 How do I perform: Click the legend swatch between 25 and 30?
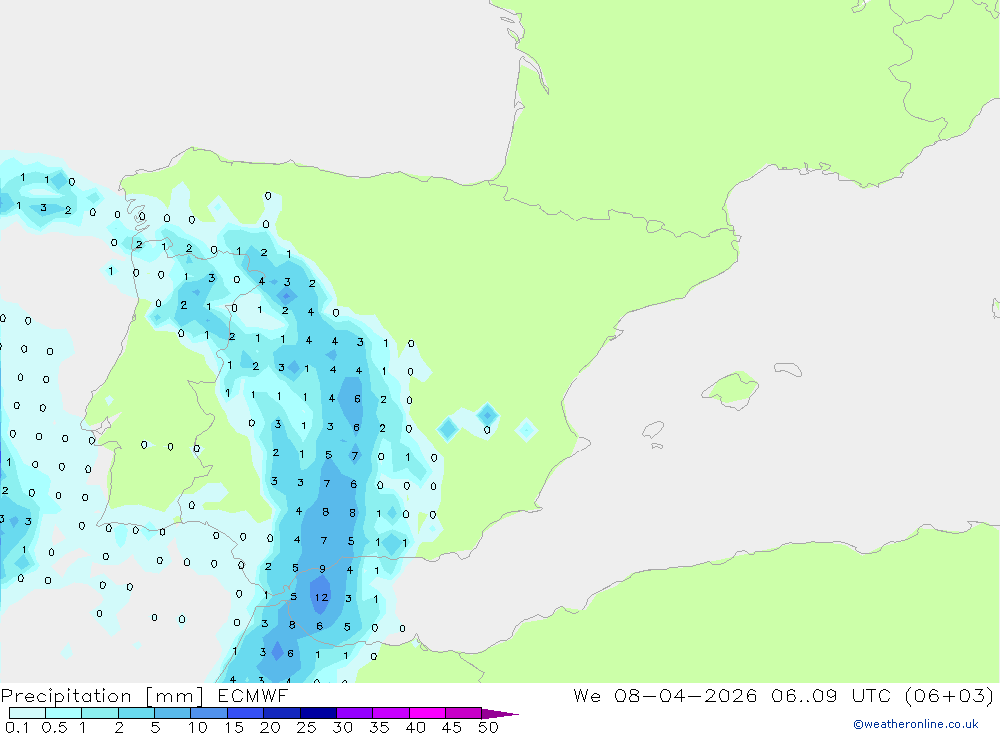click(318, 713)
